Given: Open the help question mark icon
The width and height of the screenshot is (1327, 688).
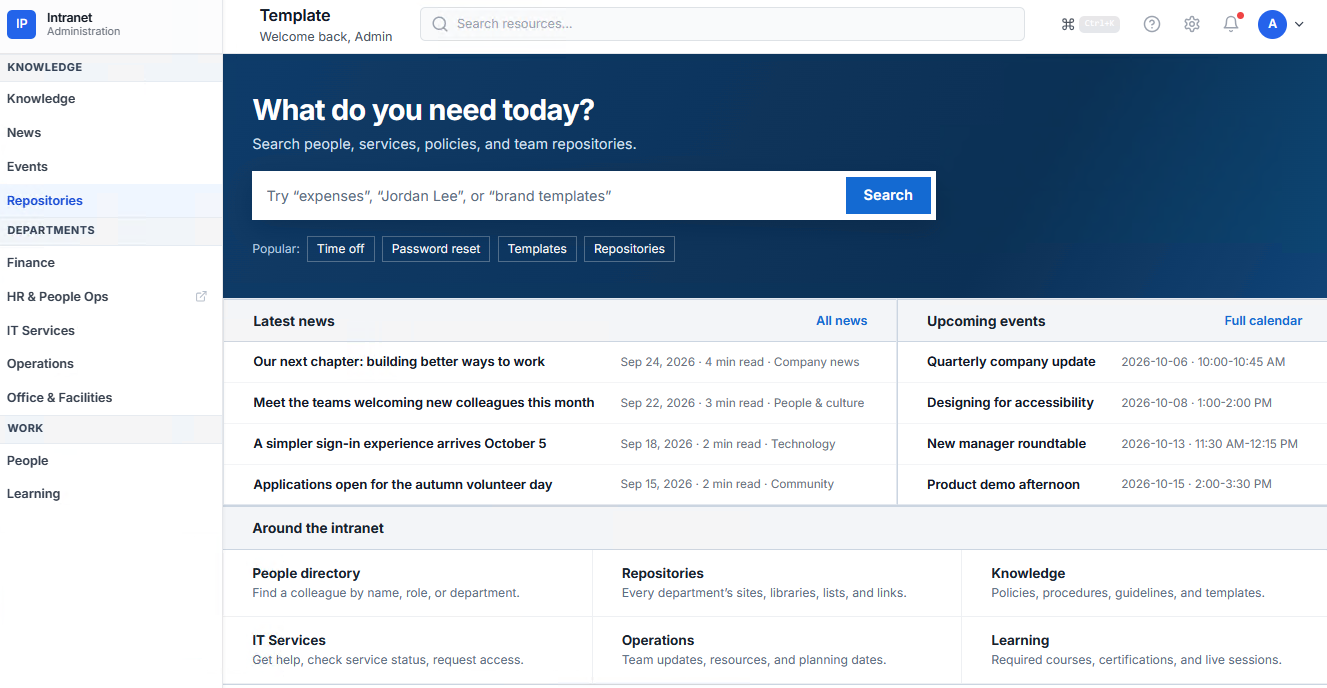Looking at the screenshot, I should [x=1152, y=24].
